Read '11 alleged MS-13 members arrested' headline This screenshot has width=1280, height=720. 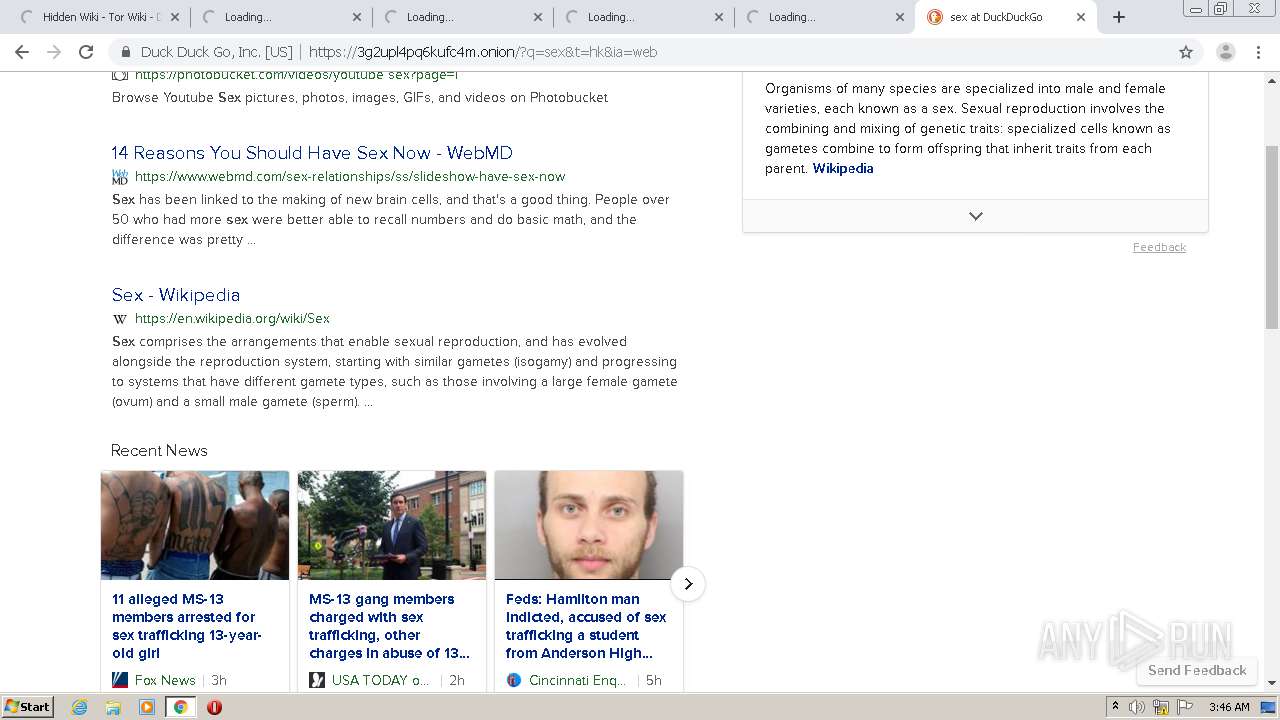pyautogui.click(x=187, y=626)
